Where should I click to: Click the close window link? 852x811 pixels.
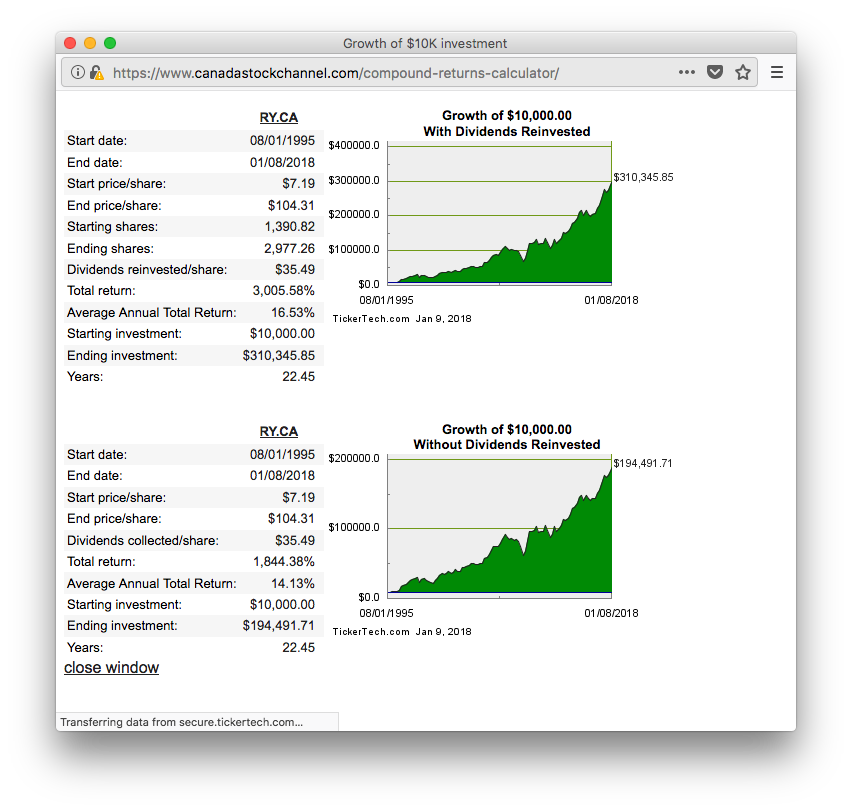tap(111, 668)
